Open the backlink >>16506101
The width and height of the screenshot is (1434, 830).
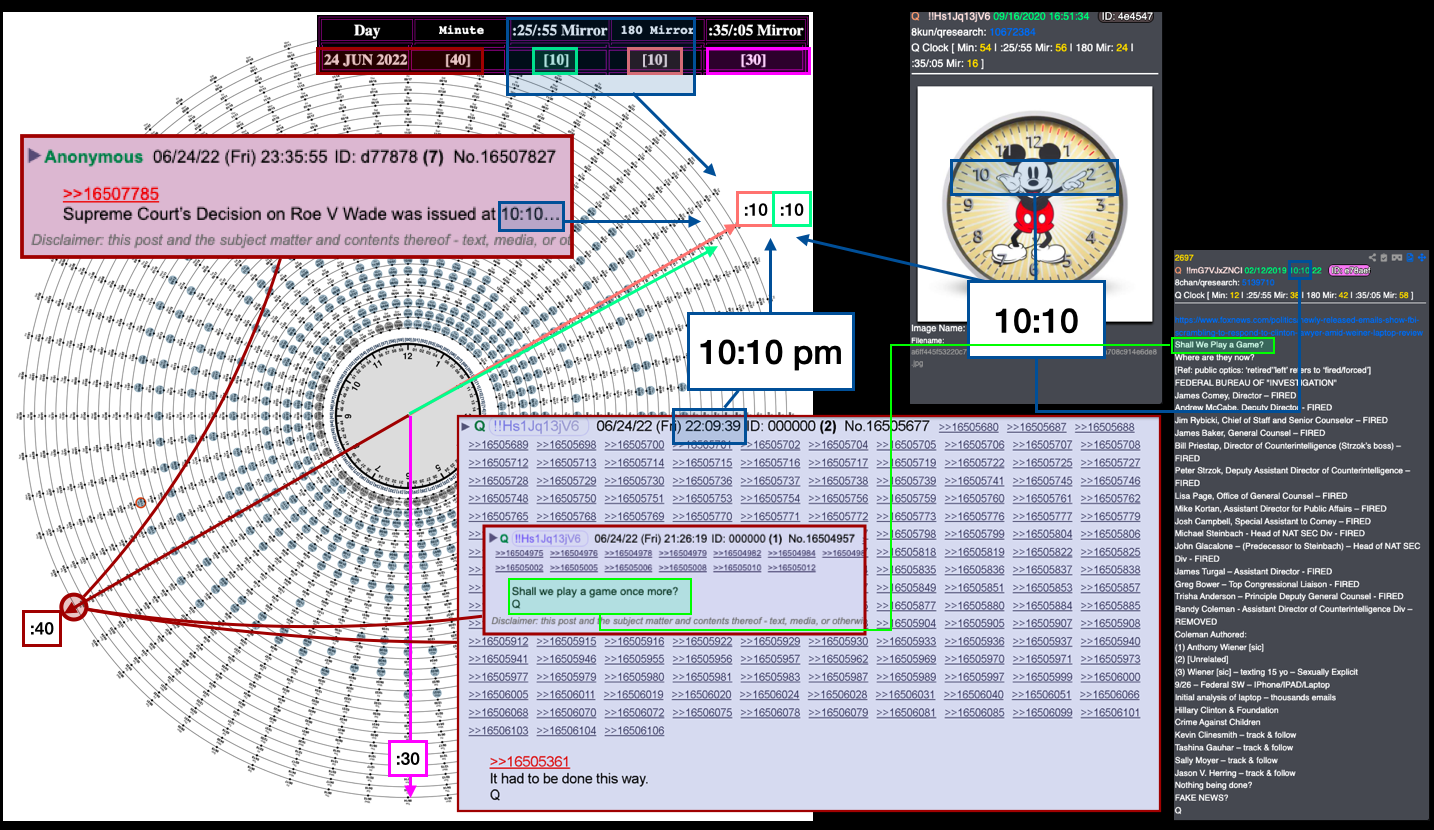tap(1110, 713)
